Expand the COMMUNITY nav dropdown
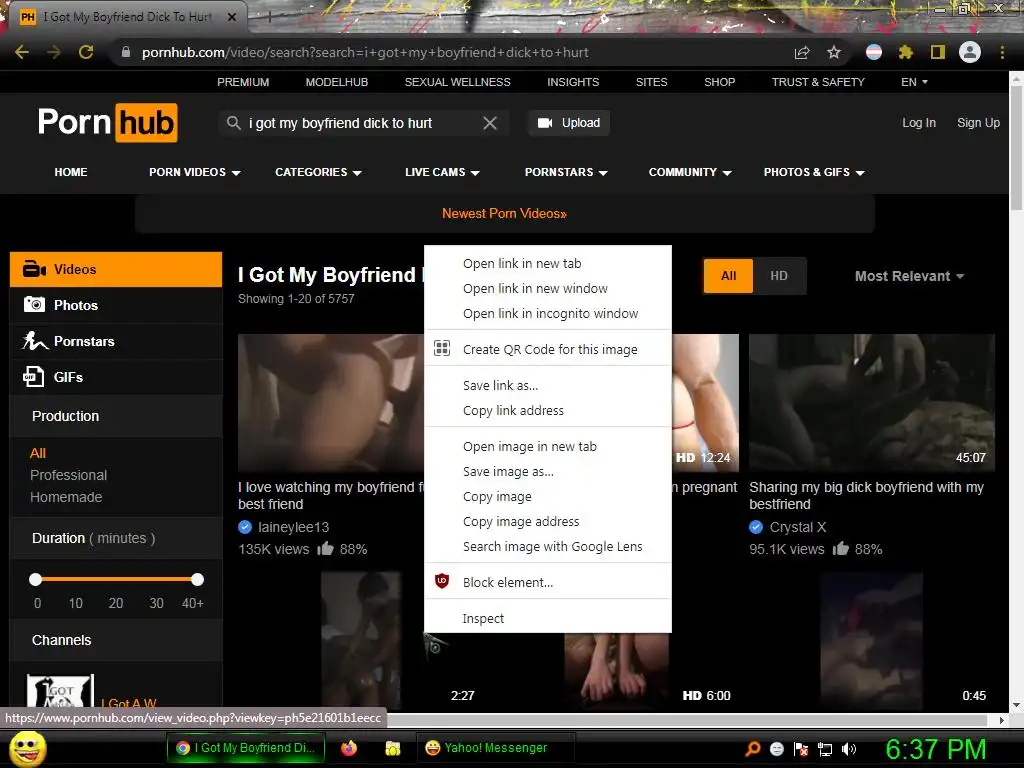This screenshot has width=1024, height=768. 690,172
